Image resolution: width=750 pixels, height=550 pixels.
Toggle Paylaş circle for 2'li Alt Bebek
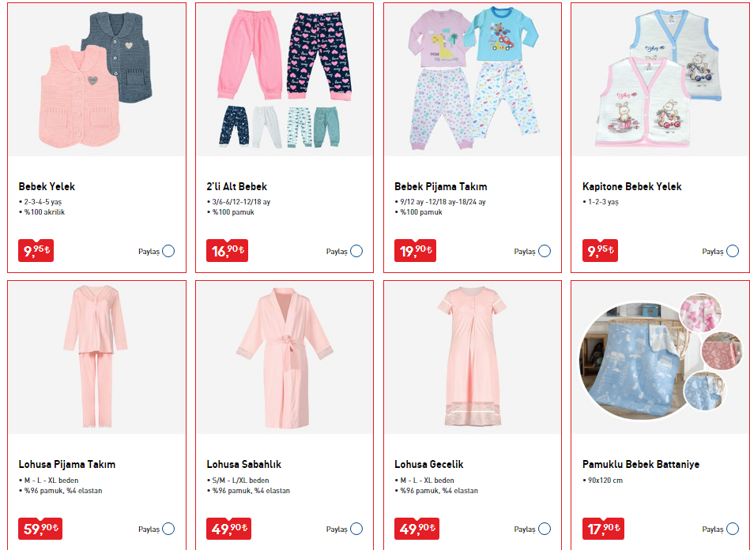click(356, 251)
